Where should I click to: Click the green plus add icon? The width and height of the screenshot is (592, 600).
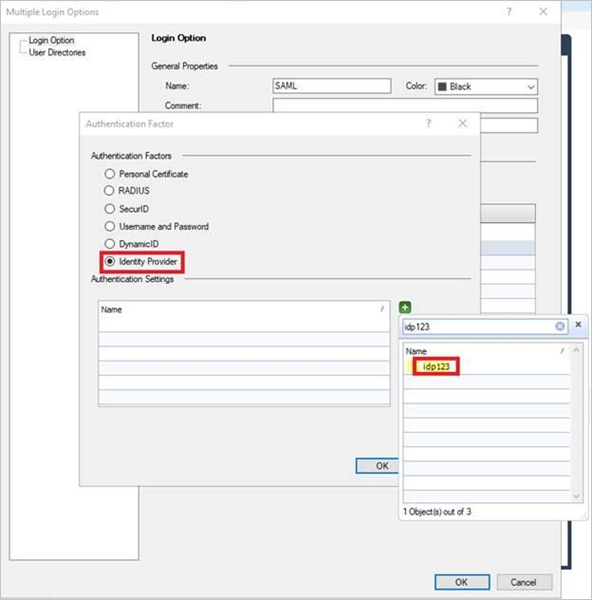click(x=405, y=307)
